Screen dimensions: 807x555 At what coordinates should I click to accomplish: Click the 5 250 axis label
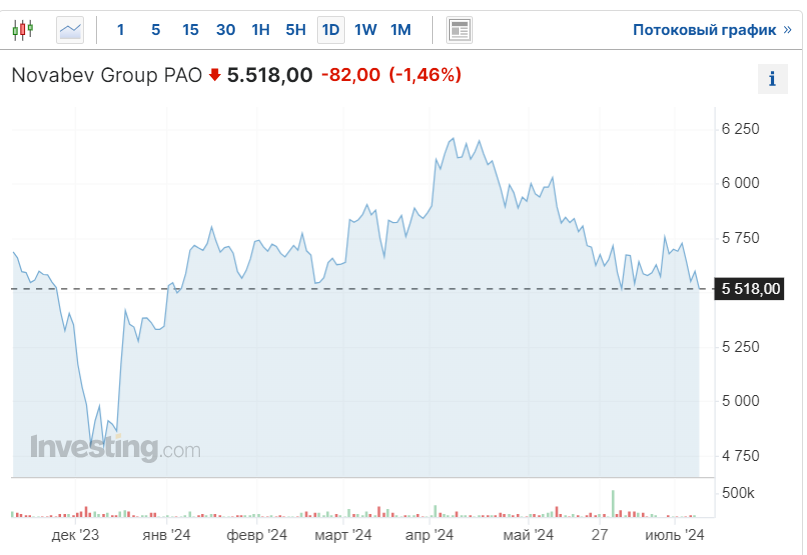click(x=740, y=347)
